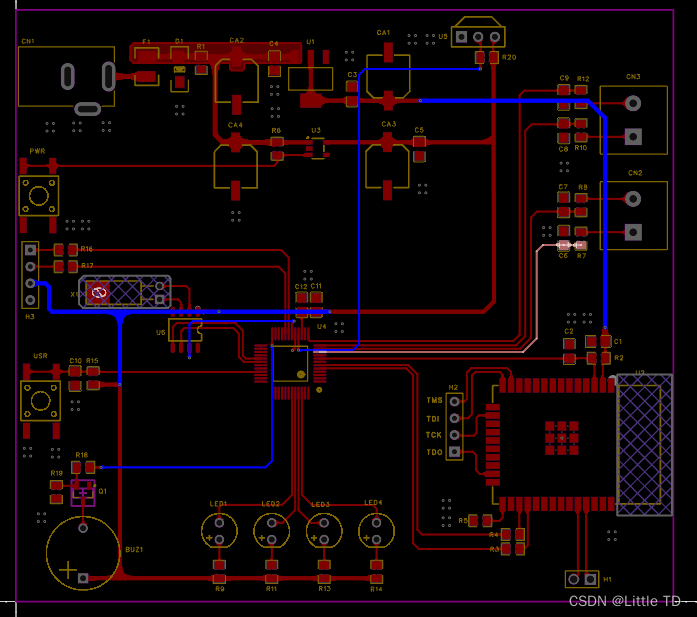Click the R19 label text

[56, 473]
